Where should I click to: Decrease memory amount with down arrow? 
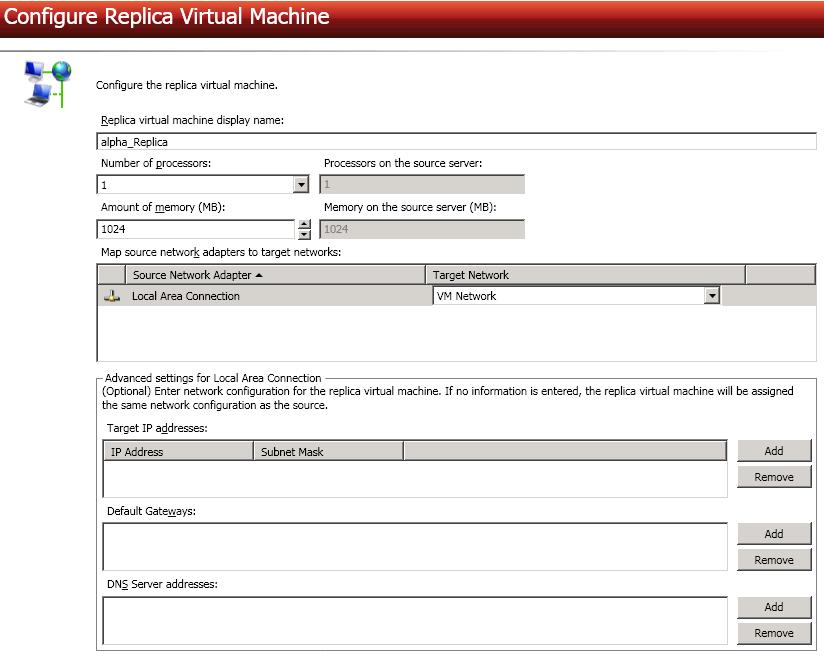[x=305, y=234]
